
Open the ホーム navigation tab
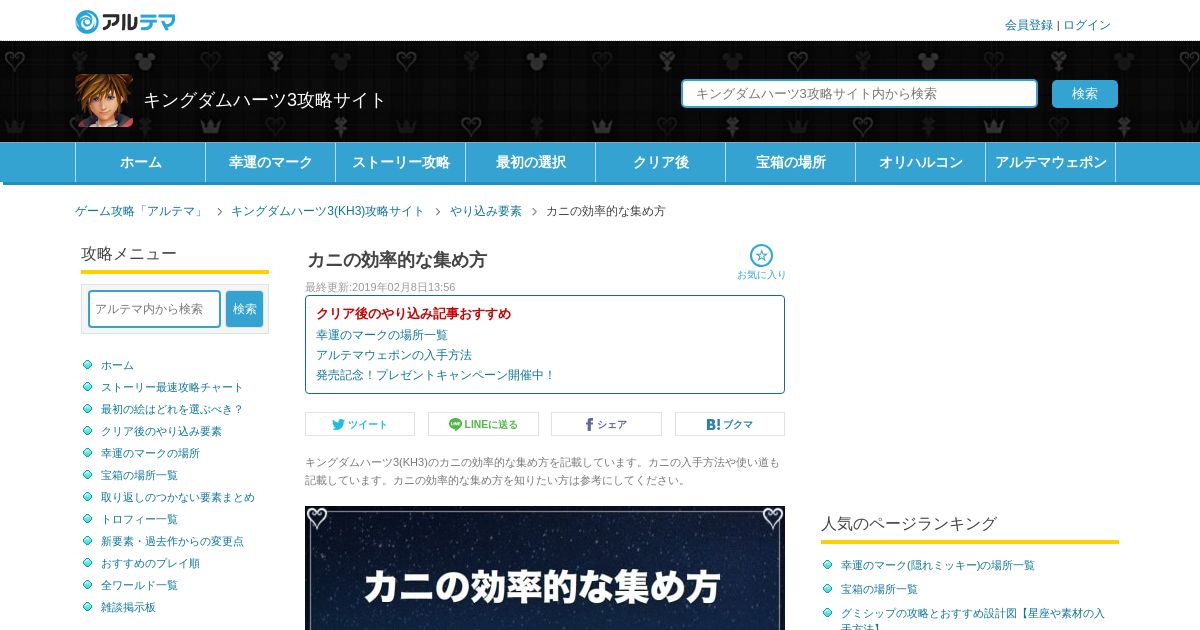tap(141, 162)
